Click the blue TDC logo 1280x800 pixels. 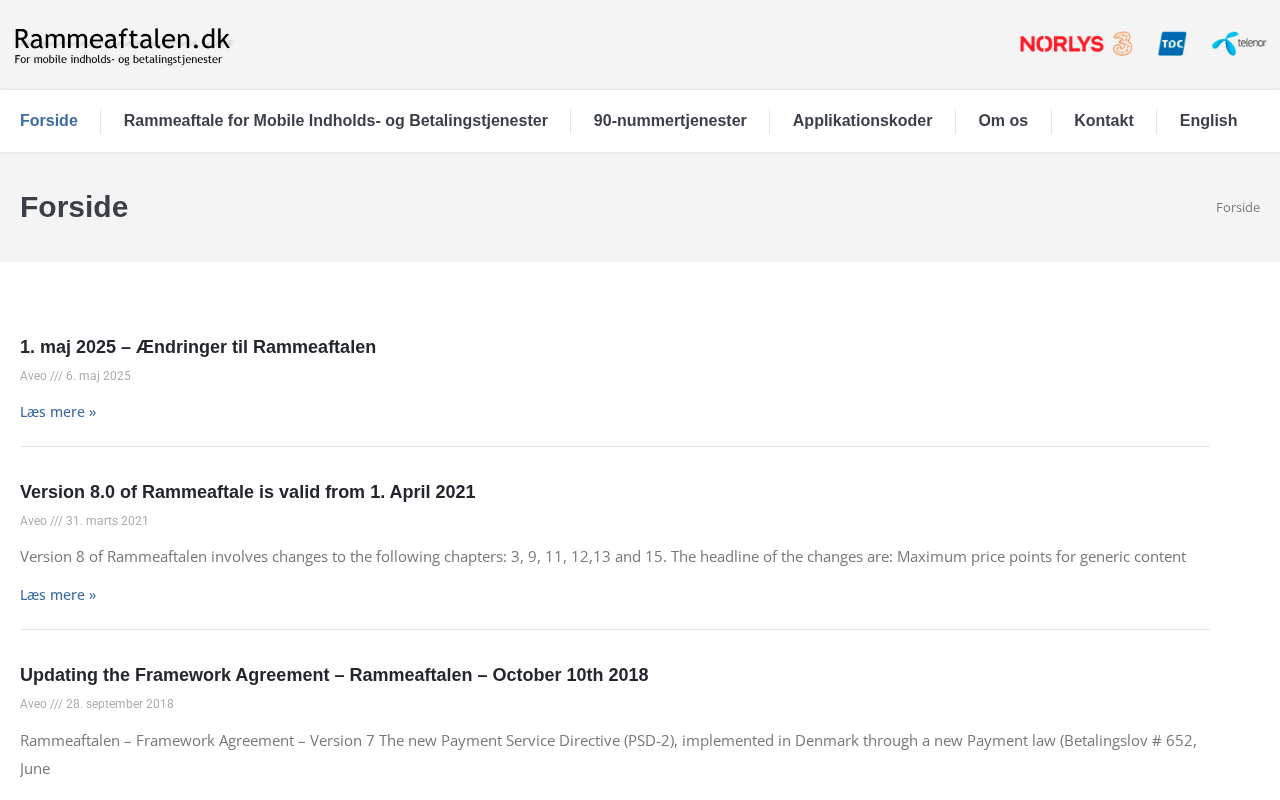[1172, 44]
